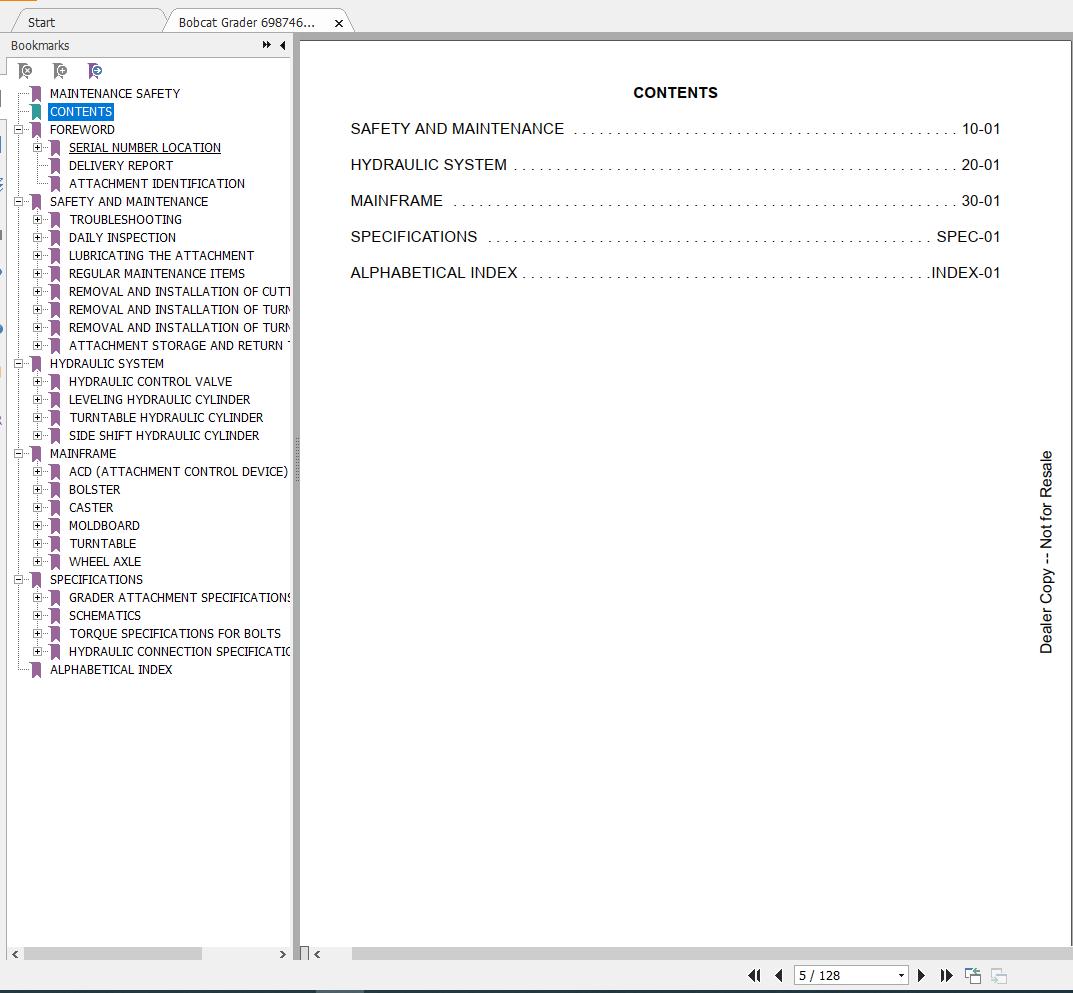Click the first bookmark toolbar flag icon

25,70
